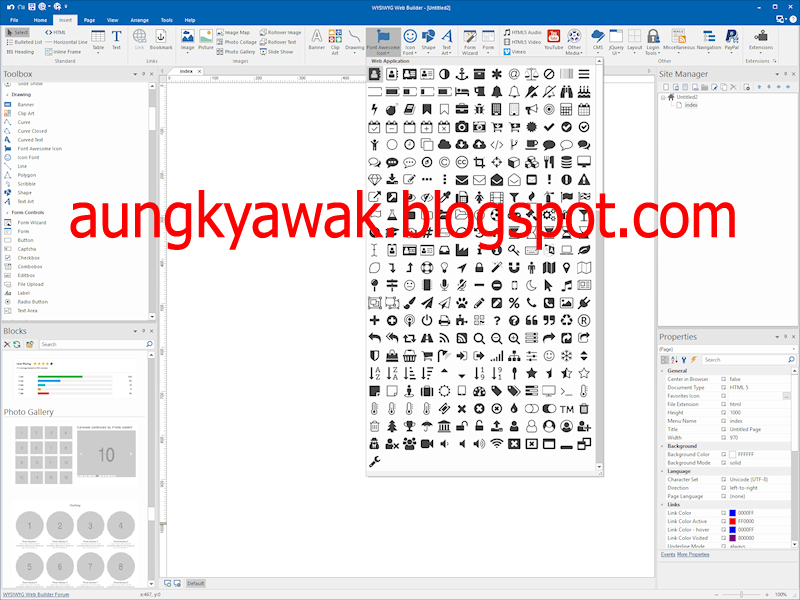
Task: Open the File menu
Action: click(x=14, y=20)
